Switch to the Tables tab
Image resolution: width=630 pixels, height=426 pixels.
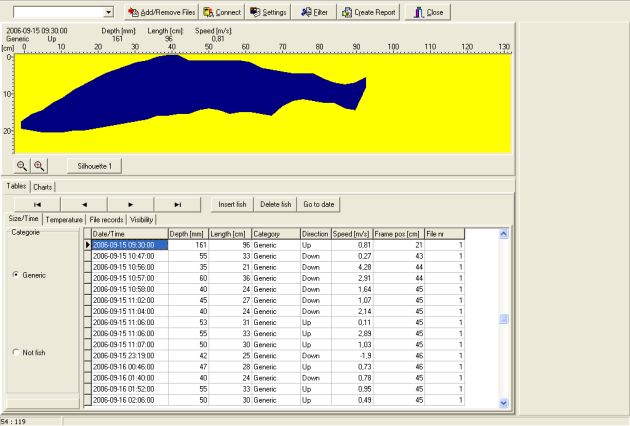click(x=16, y=186)
